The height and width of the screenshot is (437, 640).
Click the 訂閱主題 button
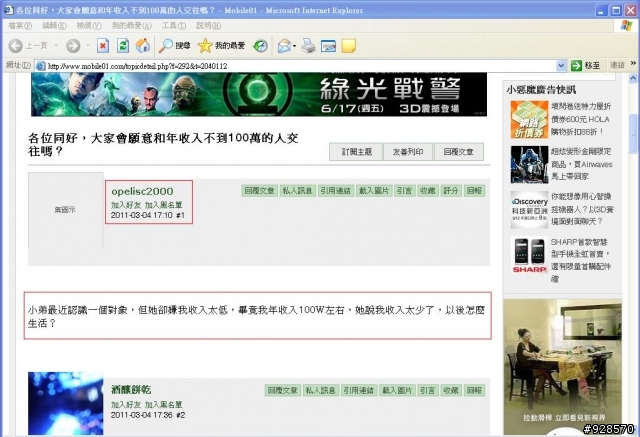tap(356, 152)
